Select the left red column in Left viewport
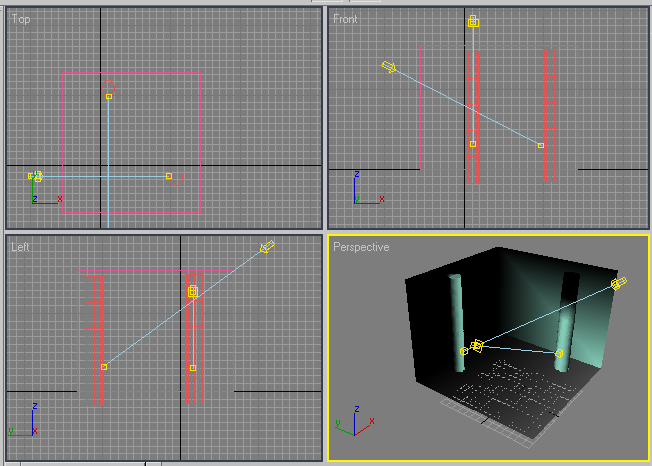 [94, 340]
